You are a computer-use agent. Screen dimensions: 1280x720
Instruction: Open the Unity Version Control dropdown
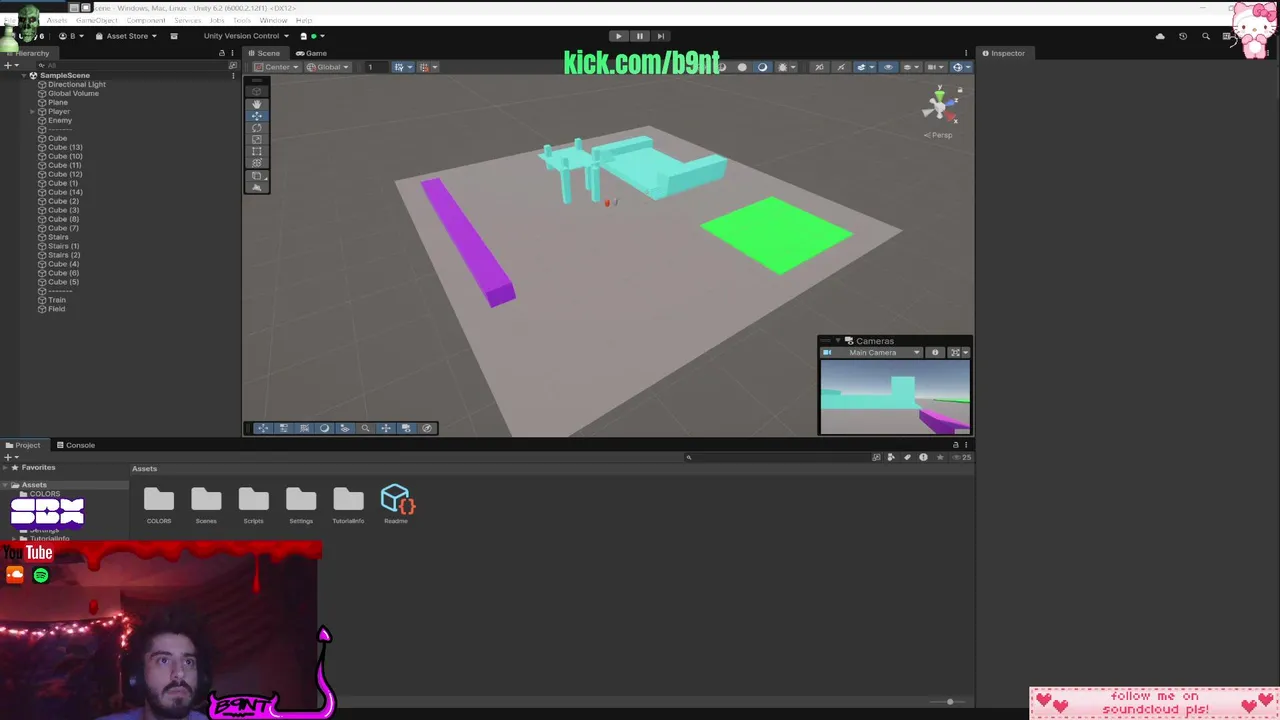[246, 36]
